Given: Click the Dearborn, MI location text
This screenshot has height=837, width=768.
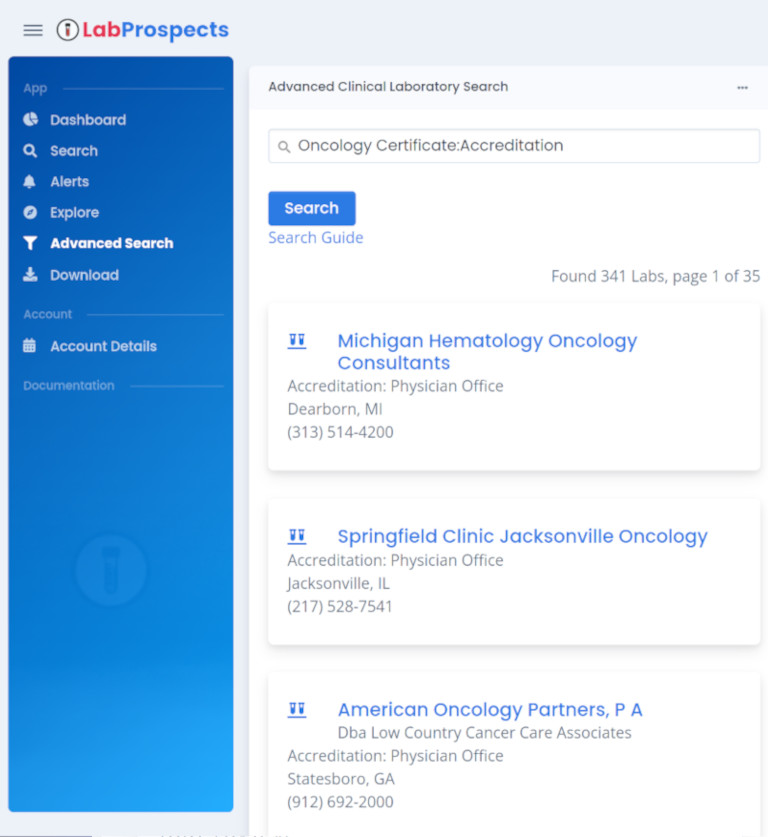Looking at the screenshot, I should click(335, 409).
